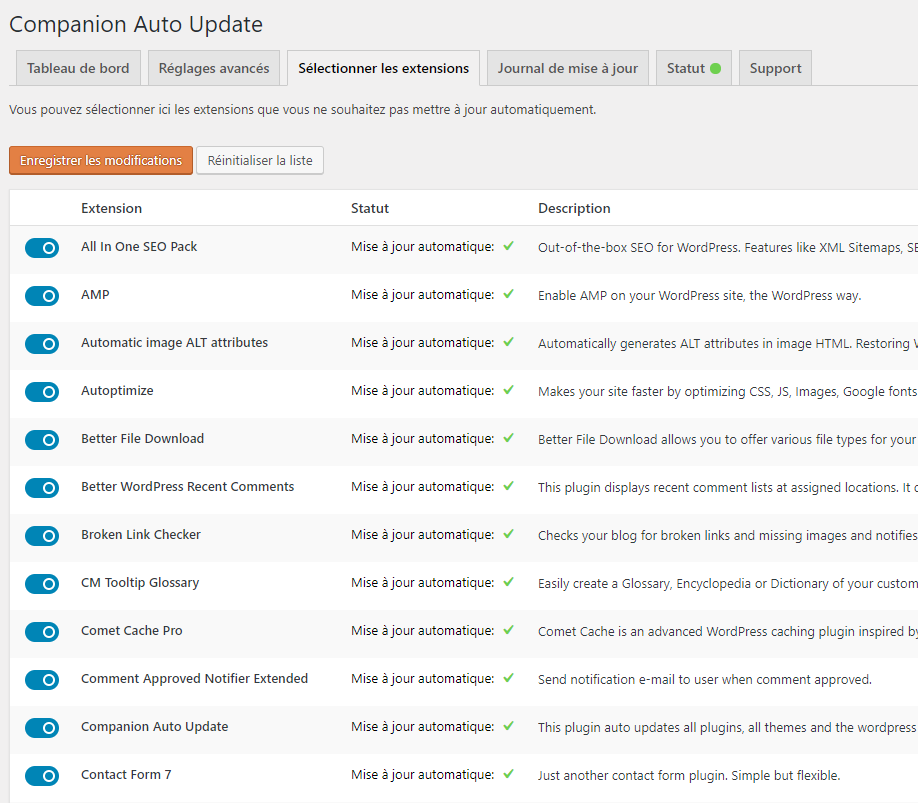This screenshot has height=803, width=918.
Task: Click the Comet Cache Pro name
Action: coord(132,630)
